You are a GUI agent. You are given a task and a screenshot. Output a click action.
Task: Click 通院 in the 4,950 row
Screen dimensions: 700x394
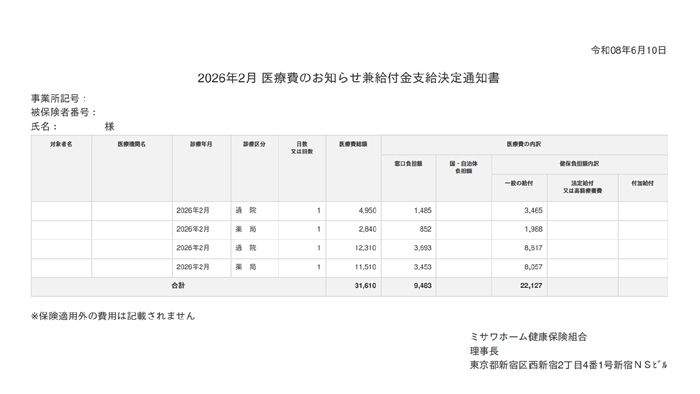pyautogui.click(x=246, y=211)
